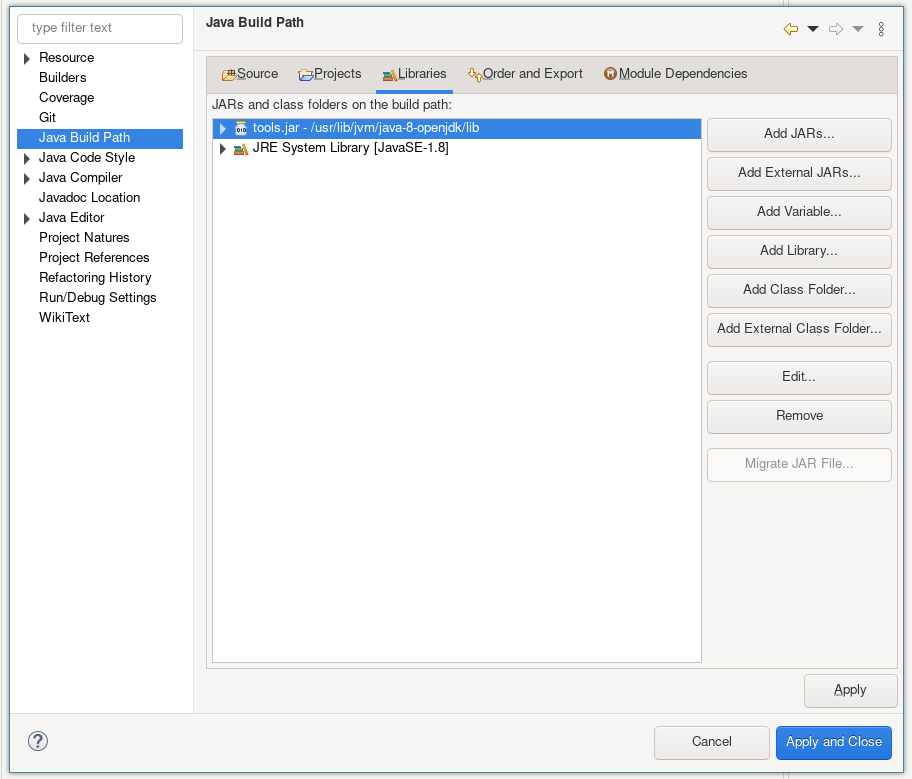This screenshot has width=912, height=779.
Task: Open back history dropdown arrow
Action: click(813, 29)
